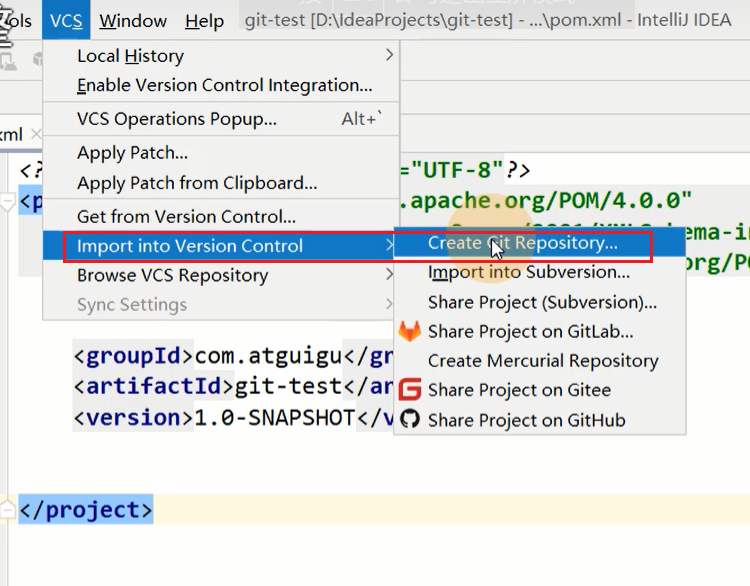Click Apply Patch... menu item

click(x=221, y=153)
